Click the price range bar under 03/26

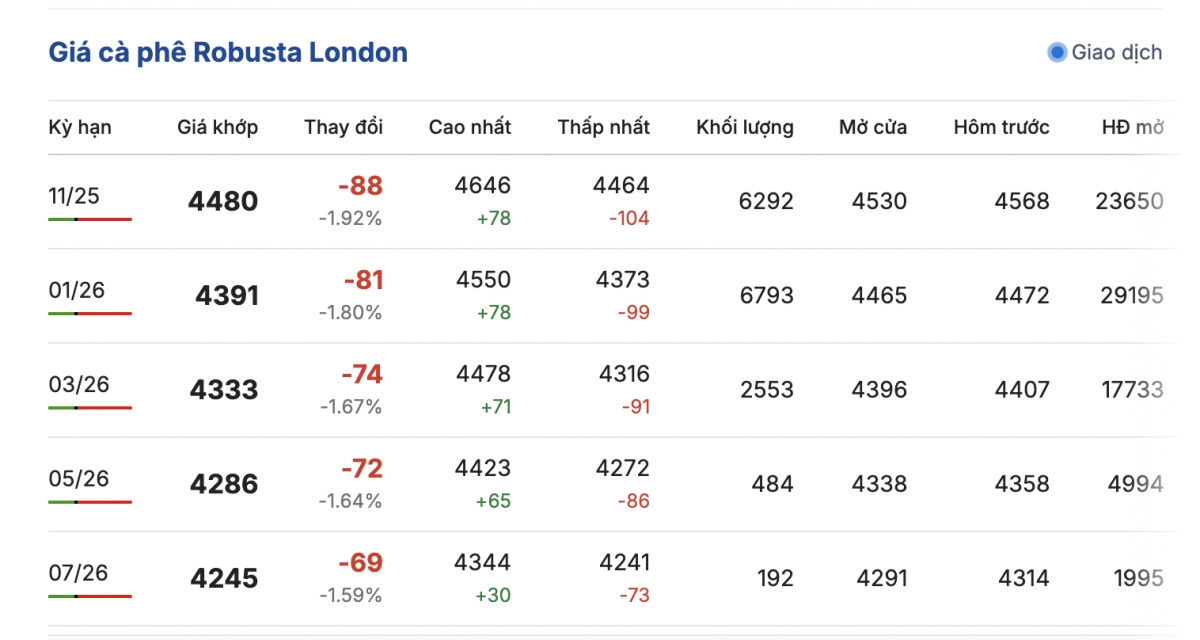click(x=90, y=408)
